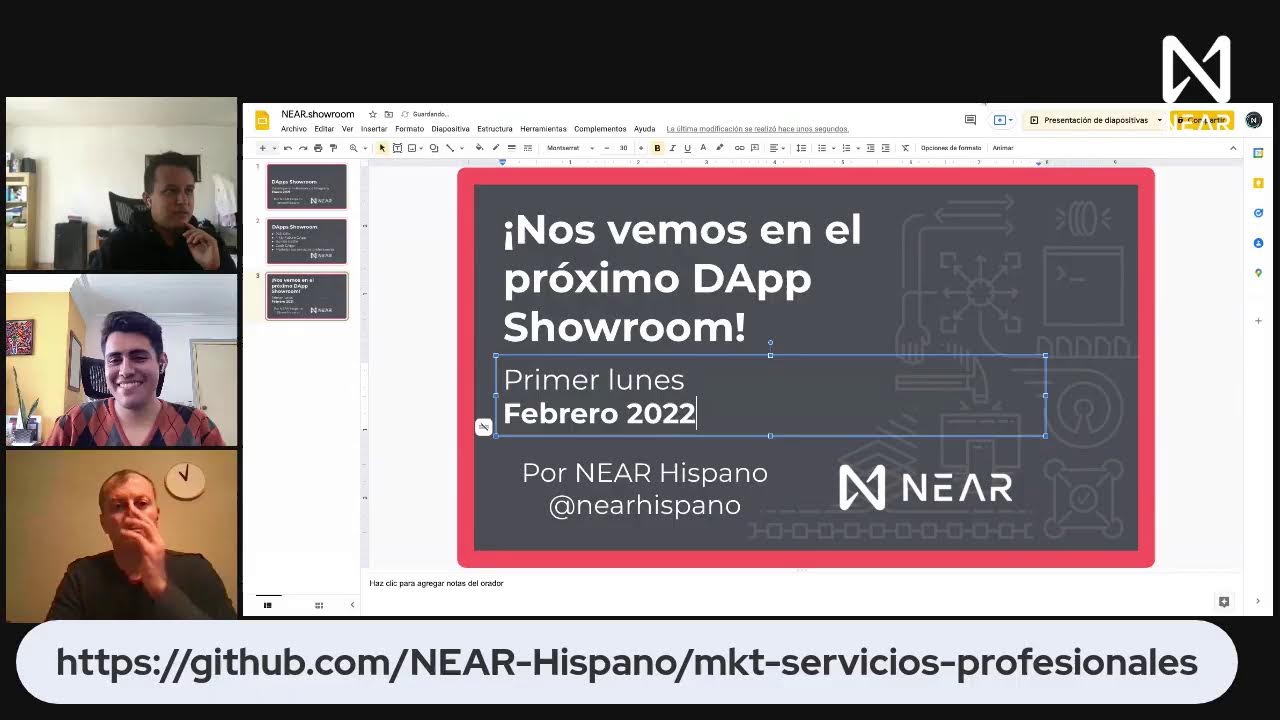
Task: Open the zoom level dropdown arrow
Action: [x=365, y=148]
